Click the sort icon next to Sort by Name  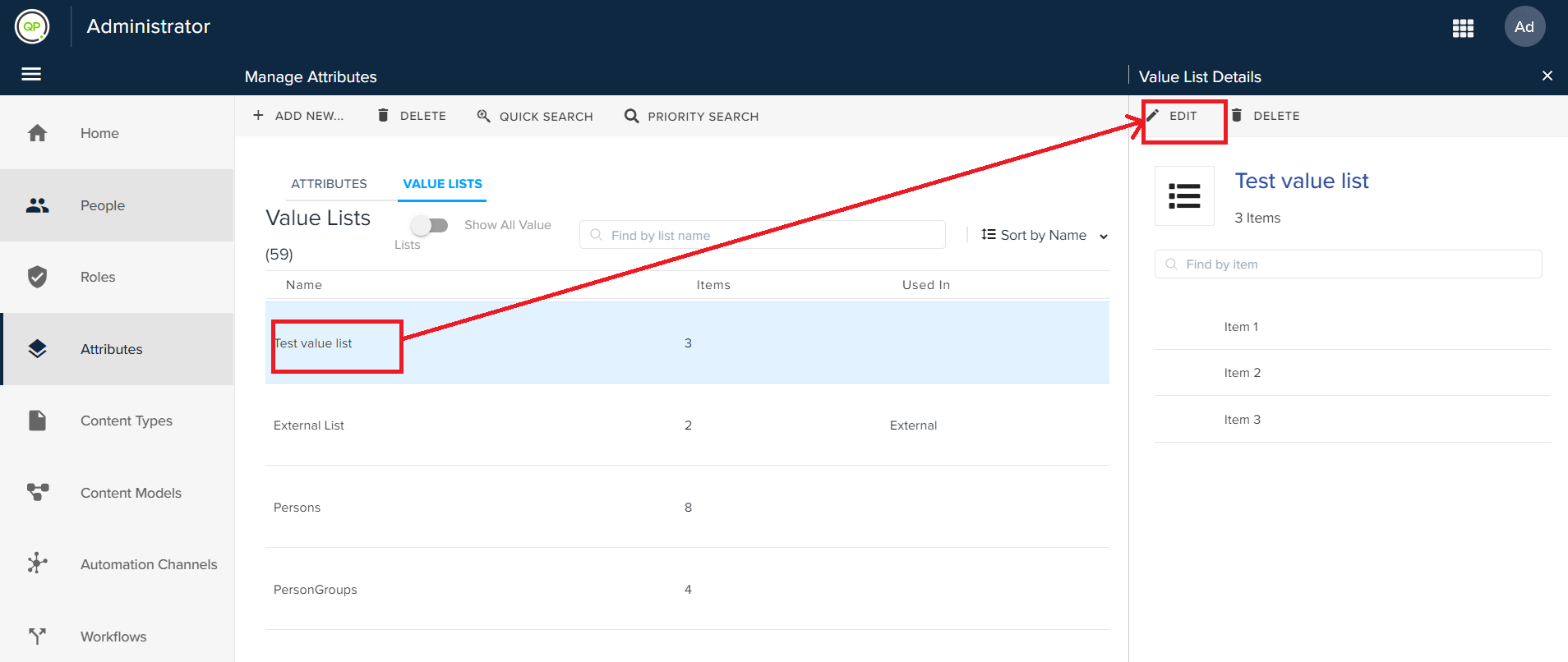coord(989,234)
